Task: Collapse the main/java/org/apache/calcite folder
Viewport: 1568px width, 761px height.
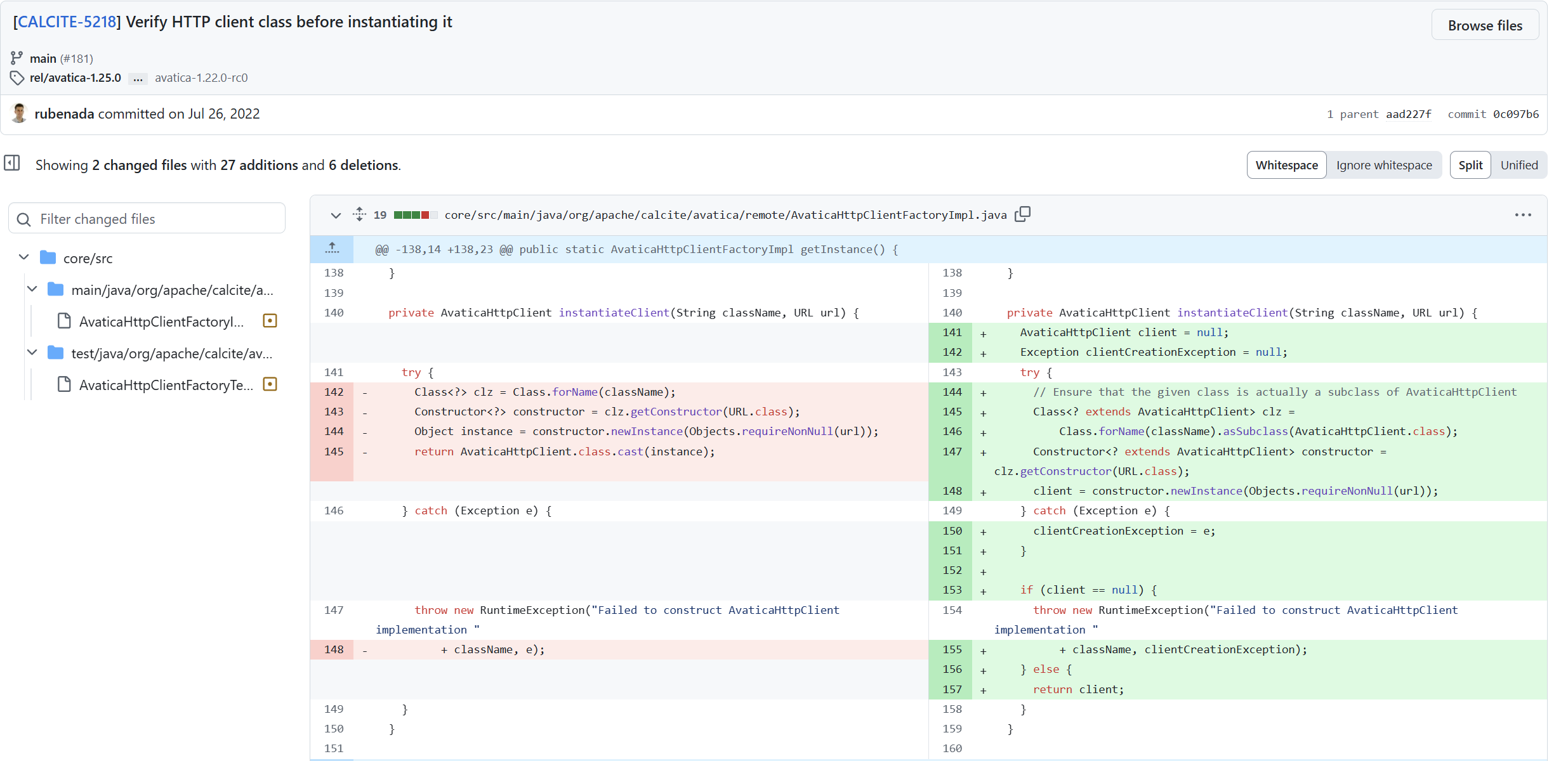Action: 32,289
